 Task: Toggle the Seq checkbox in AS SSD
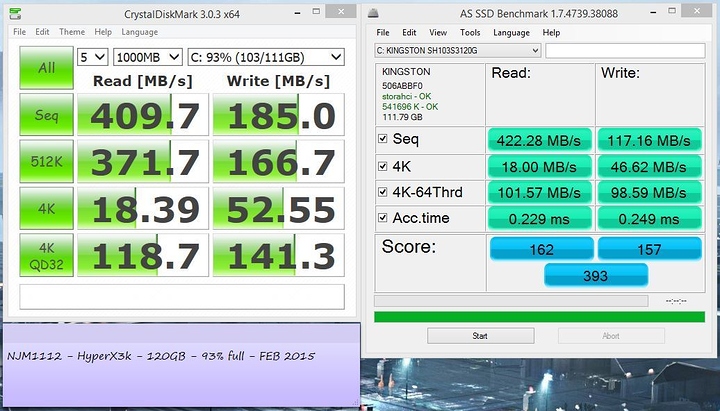point(383,138)
